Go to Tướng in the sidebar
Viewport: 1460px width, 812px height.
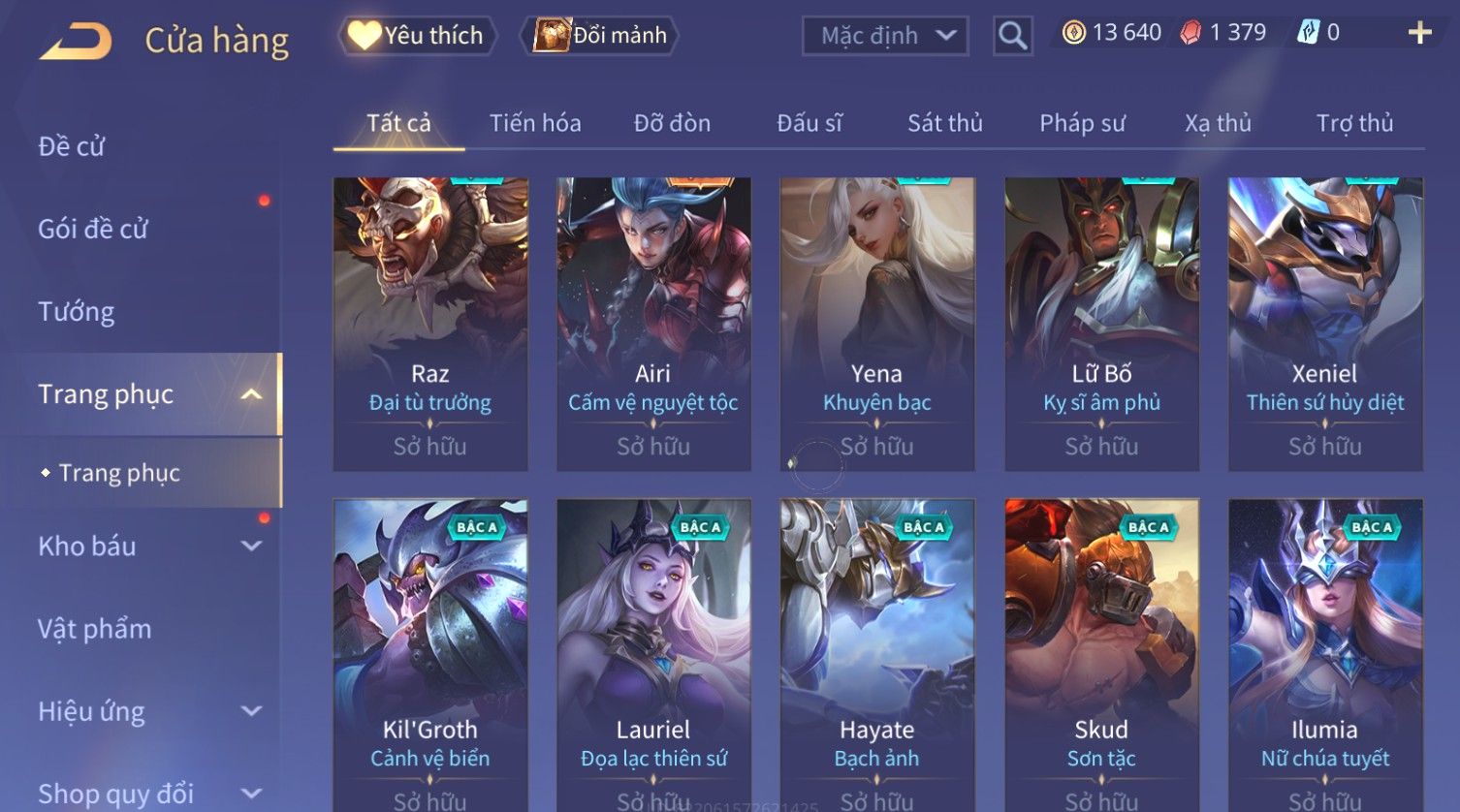click(76, 312)
